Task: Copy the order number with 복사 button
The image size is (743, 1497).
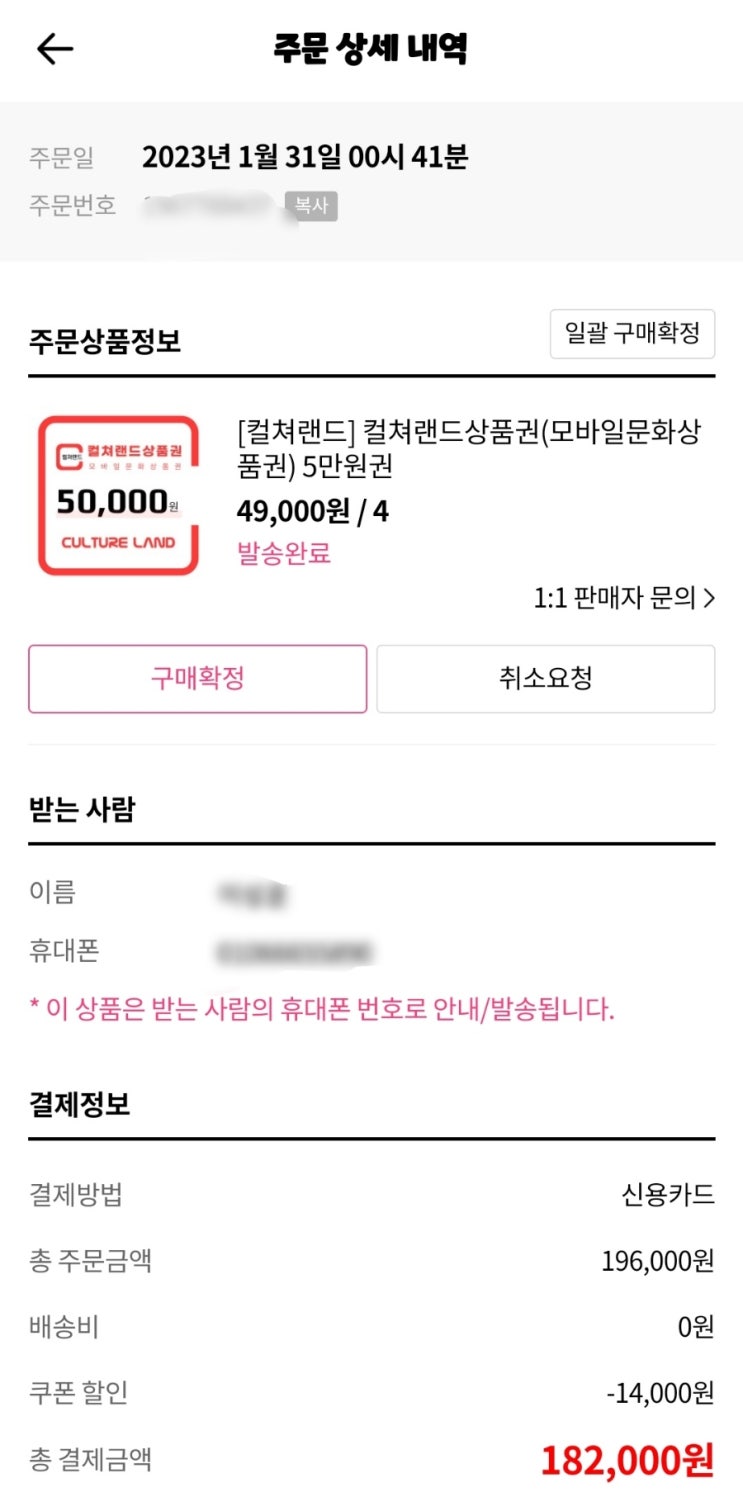Action: [311, 206]
